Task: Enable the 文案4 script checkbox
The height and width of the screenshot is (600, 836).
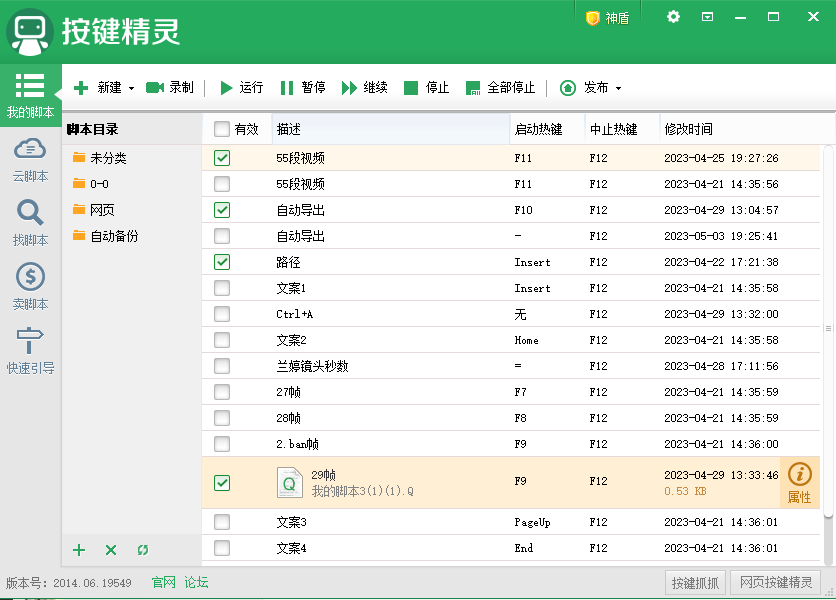Action: 222,548
